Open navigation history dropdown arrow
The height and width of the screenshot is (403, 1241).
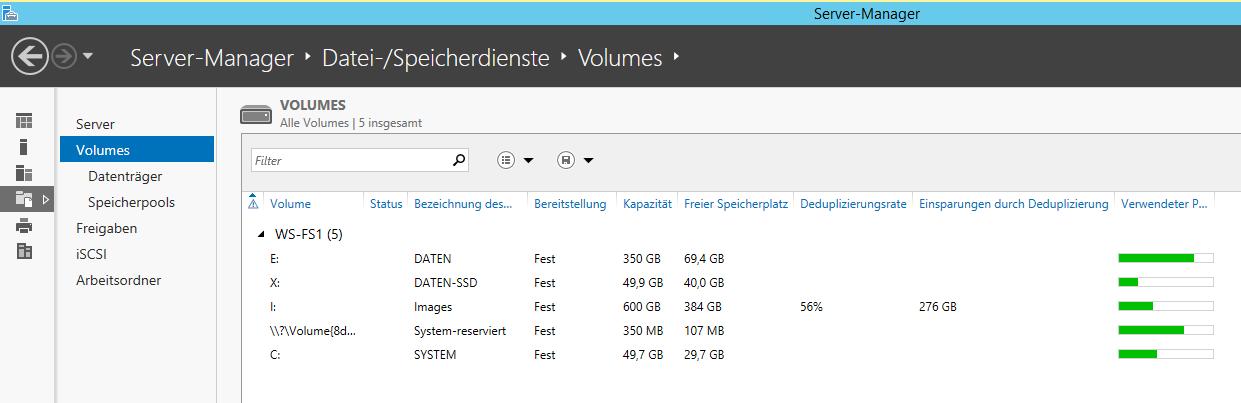(88, 57)
